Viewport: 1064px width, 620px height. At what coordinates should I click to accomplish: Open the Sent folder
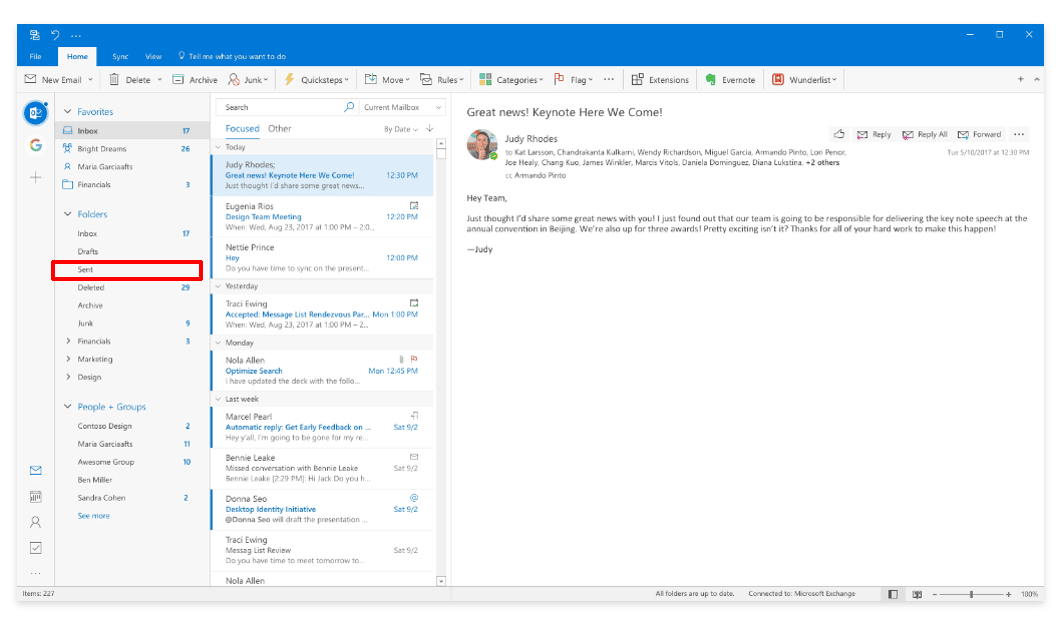(88, 269)
